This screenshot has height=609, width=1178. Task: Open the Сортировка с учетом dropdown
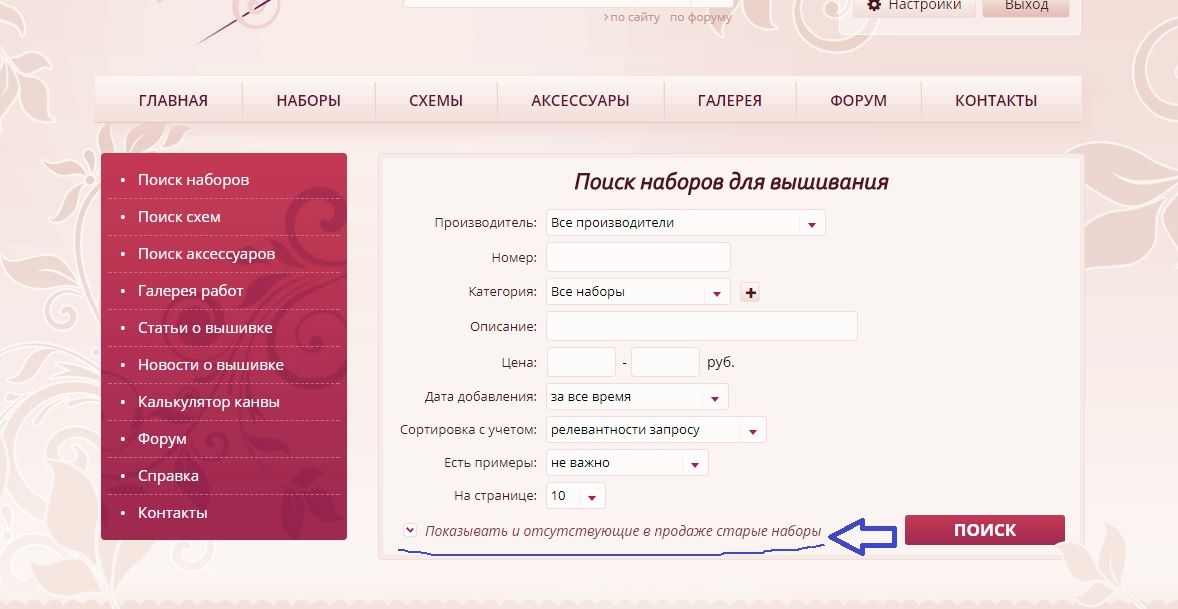point(656,430)
